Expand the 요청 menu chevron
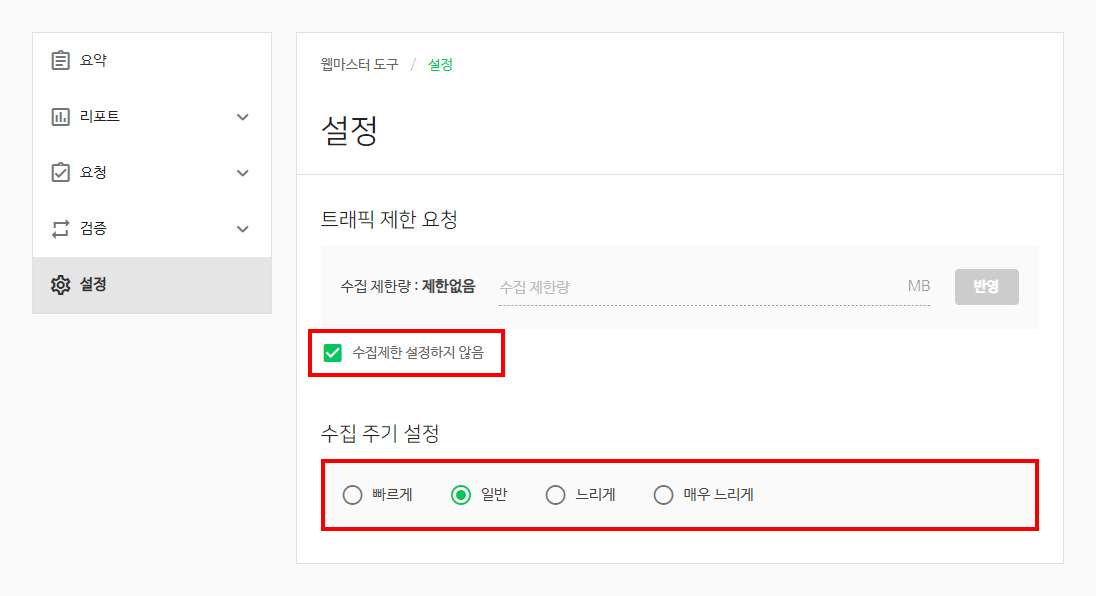The height and width of the screenshot is (596, 1096). pos(243,173)
